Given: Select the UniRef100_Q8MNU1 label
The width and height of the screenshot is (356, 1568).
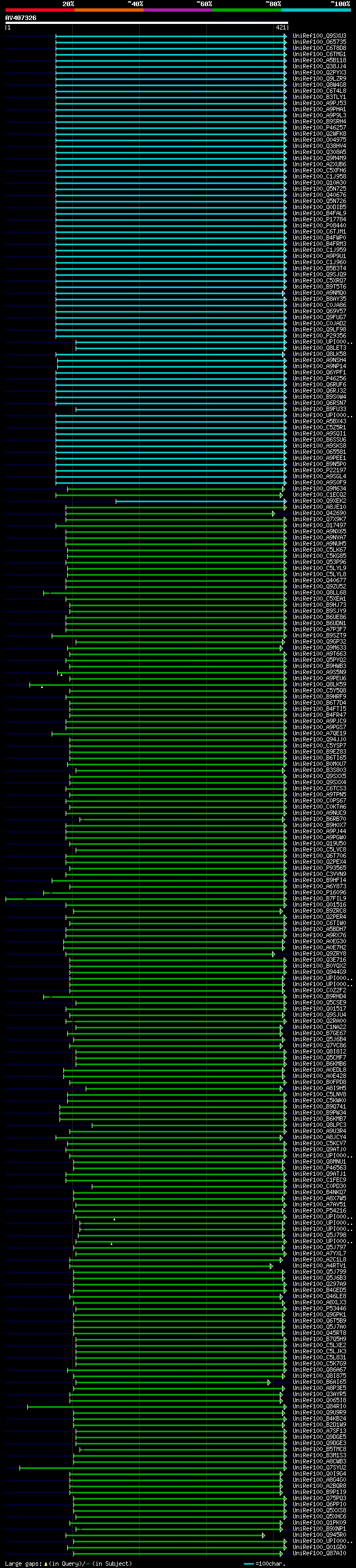Looking at the screenshot, I should [319, 1161].
